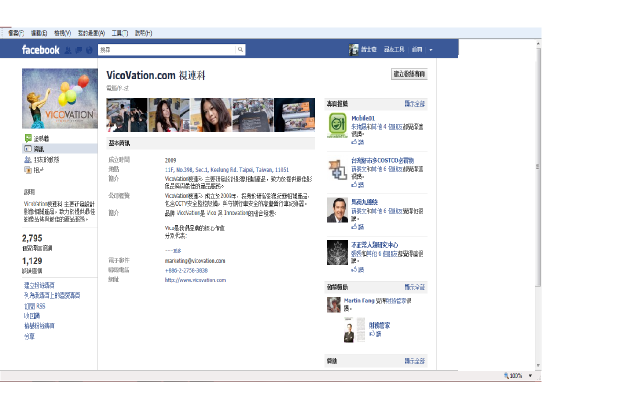Click the vertical scrollbar thumb

tap(538, 167)
